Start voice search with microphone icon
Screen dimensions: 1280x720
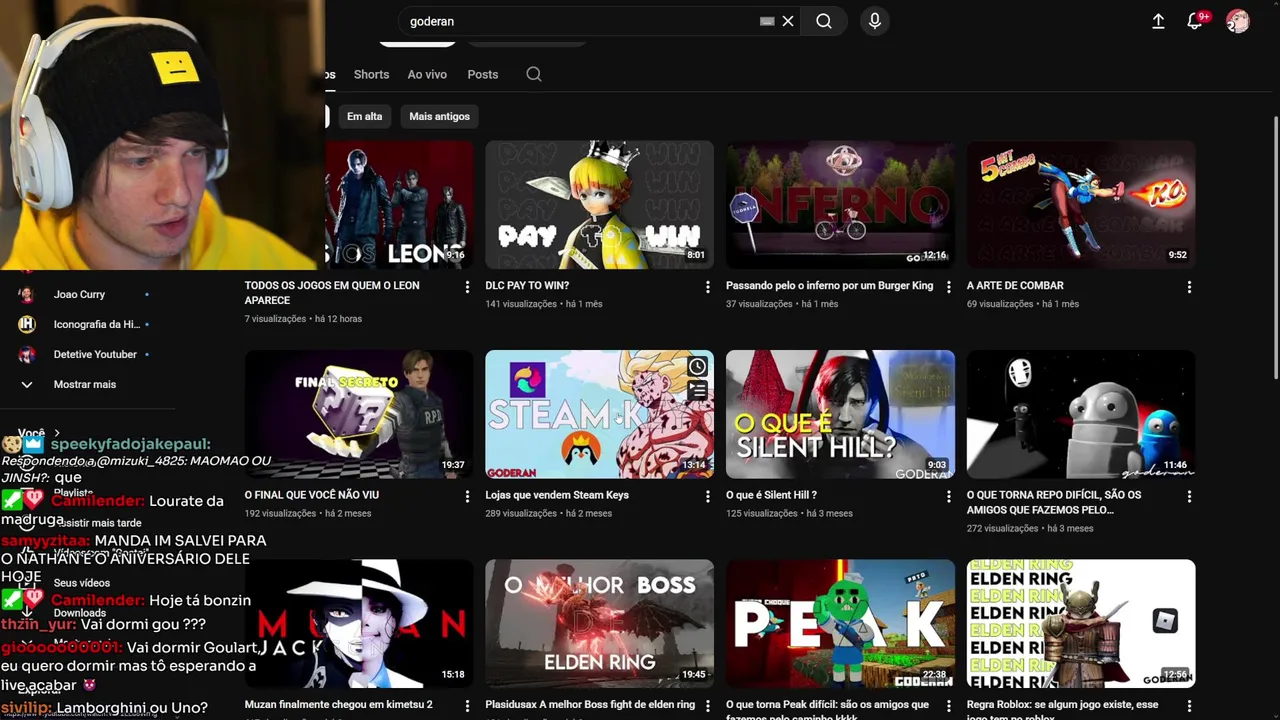click(x=875, y=21)
